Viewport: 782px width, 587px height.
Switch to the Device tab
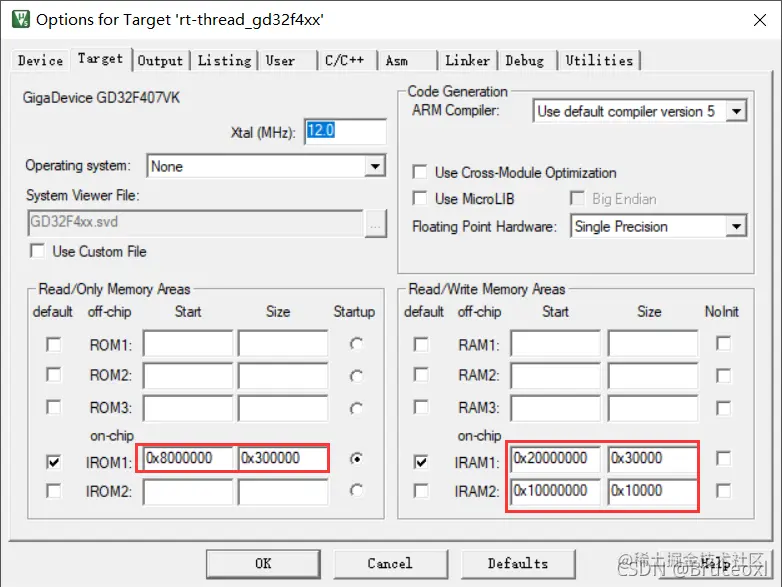pos(40,61)
